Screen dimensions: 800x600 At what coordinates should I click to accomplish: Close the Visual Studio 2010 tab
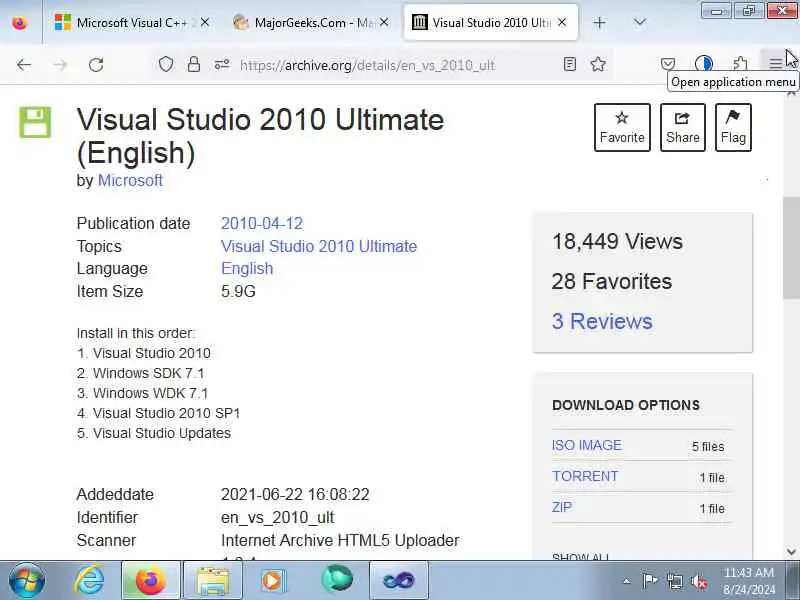pyautogui.click(x=562, y=22)
